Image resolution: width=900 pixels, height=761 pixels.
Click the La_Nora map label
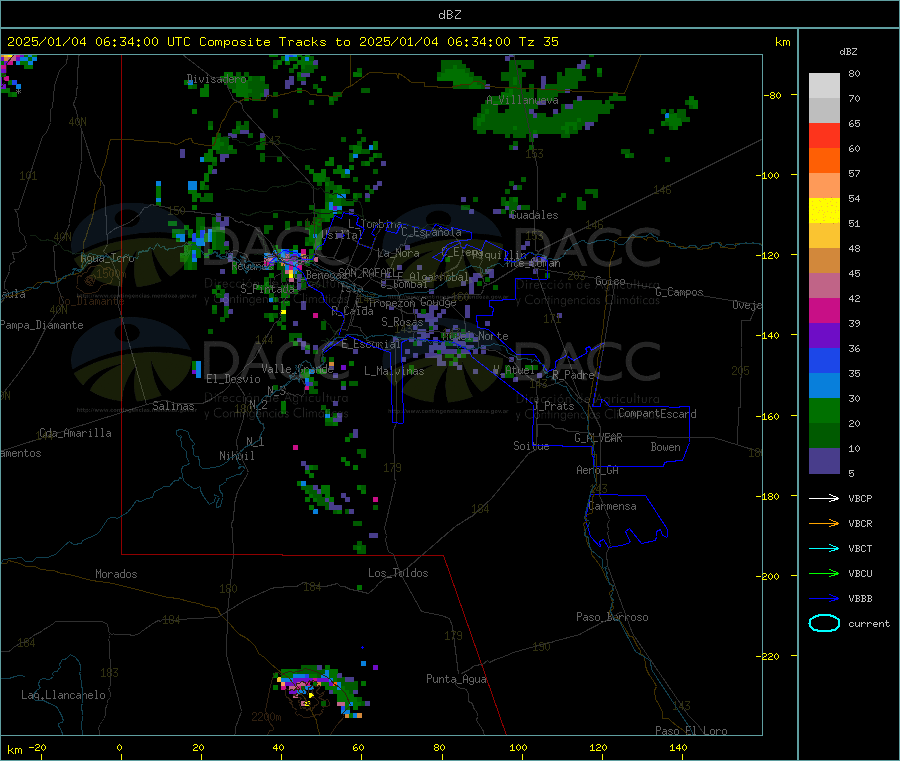398,253
